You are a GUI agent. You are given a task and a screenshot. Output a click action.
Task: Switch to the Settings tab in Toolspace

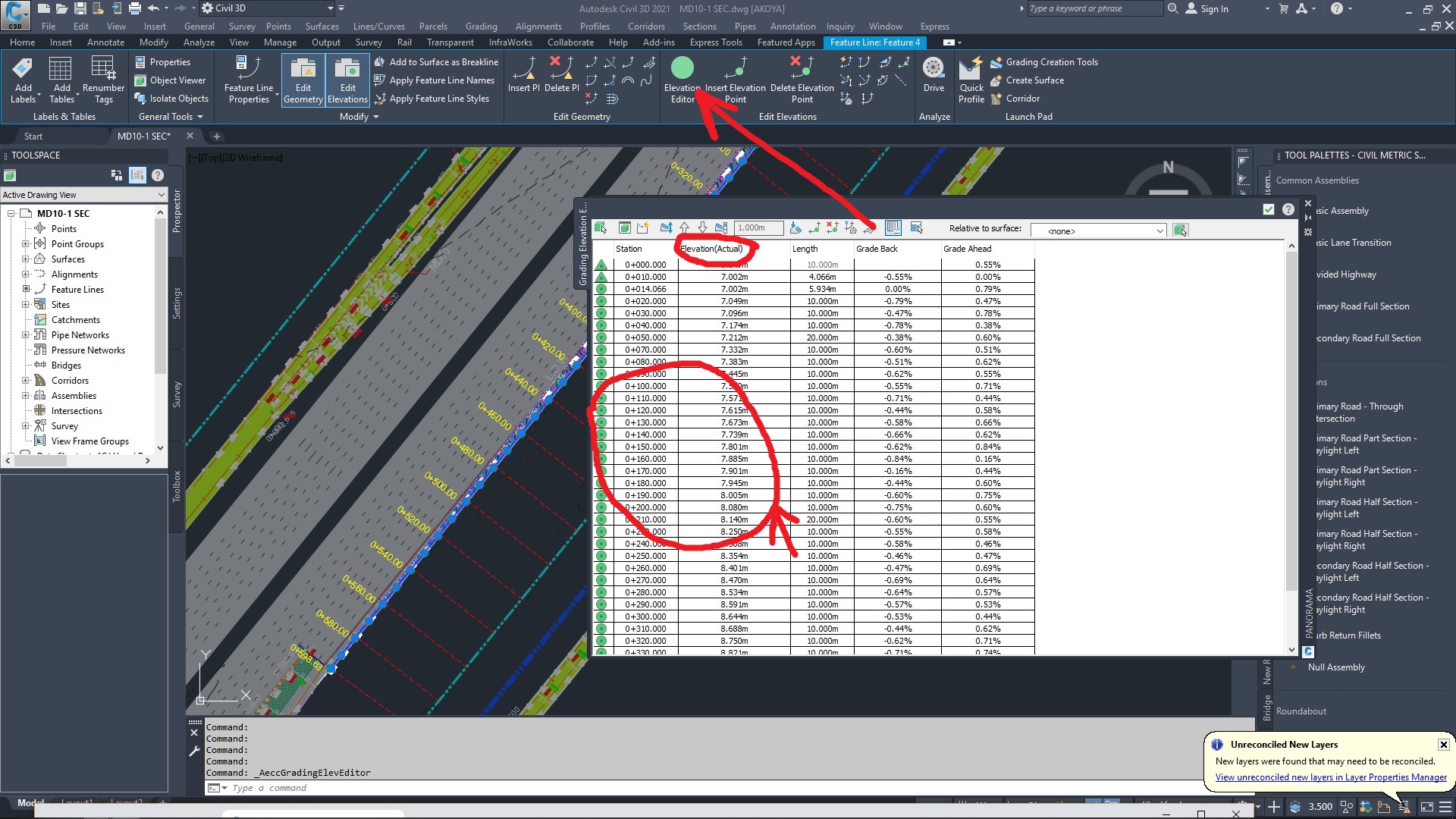(176, 303)
